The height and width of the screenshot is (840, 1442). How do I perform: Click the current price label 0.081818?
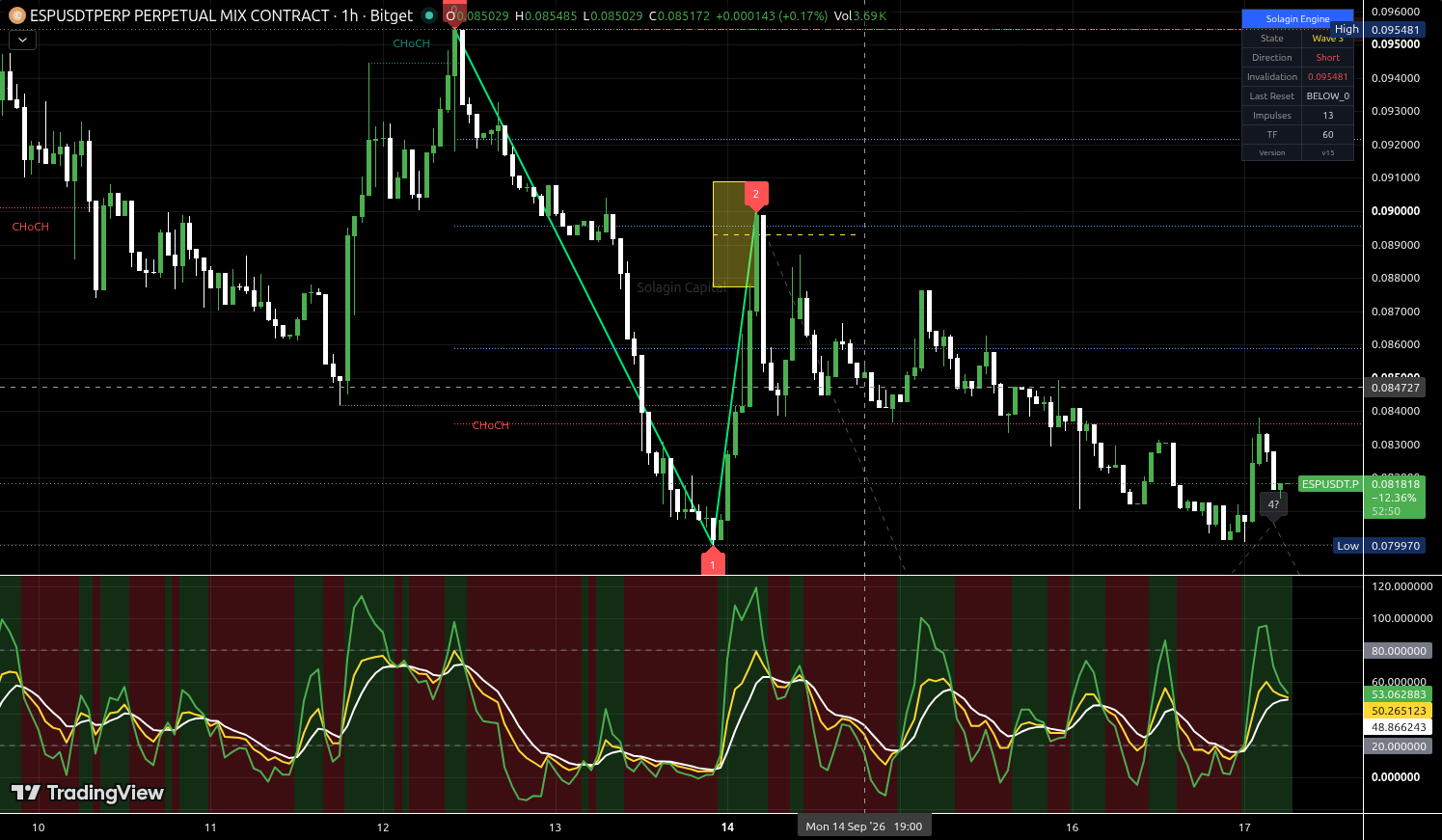[x=1395, y=484]
